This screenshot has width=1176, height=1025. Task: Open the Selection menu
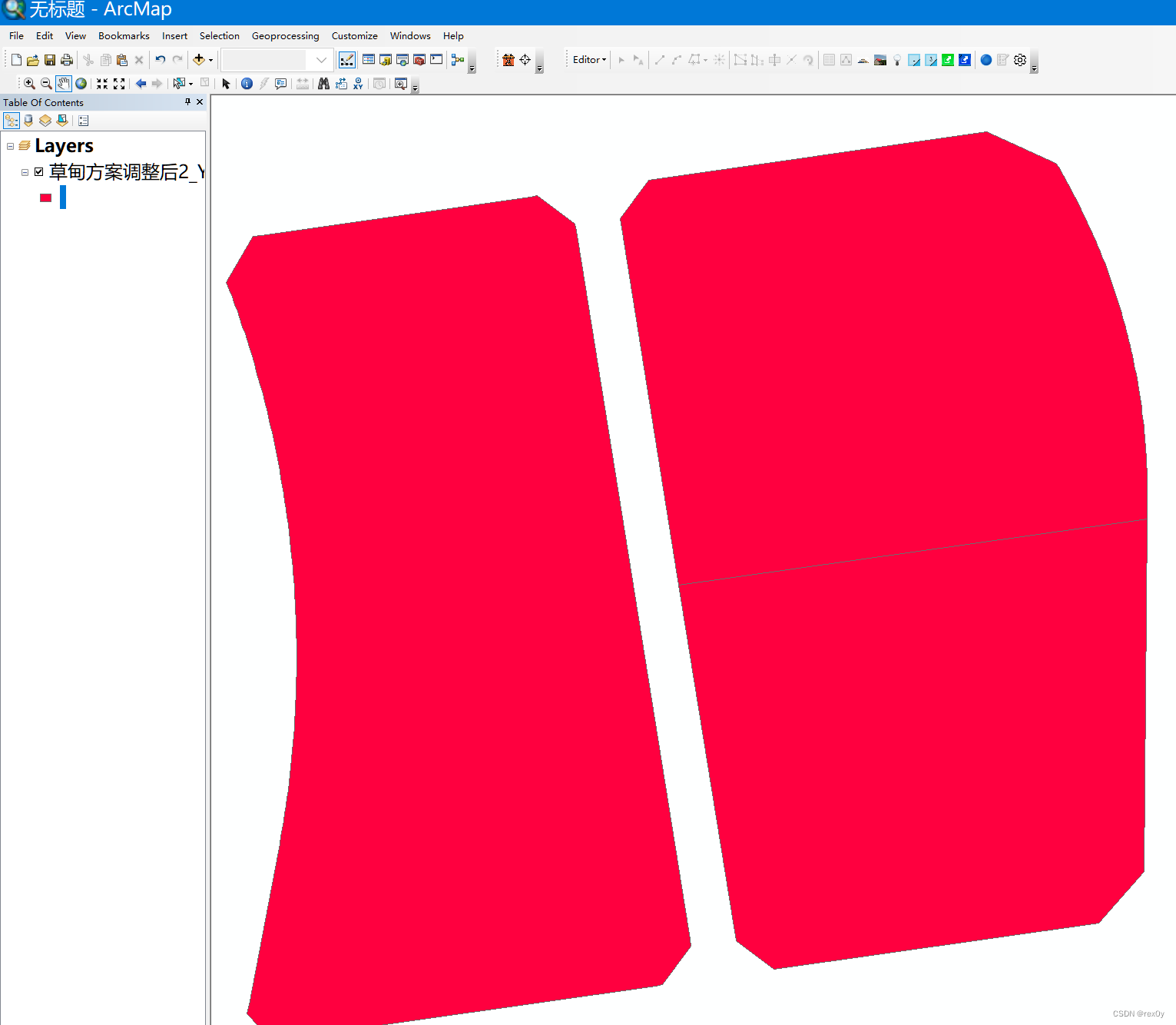219,36
